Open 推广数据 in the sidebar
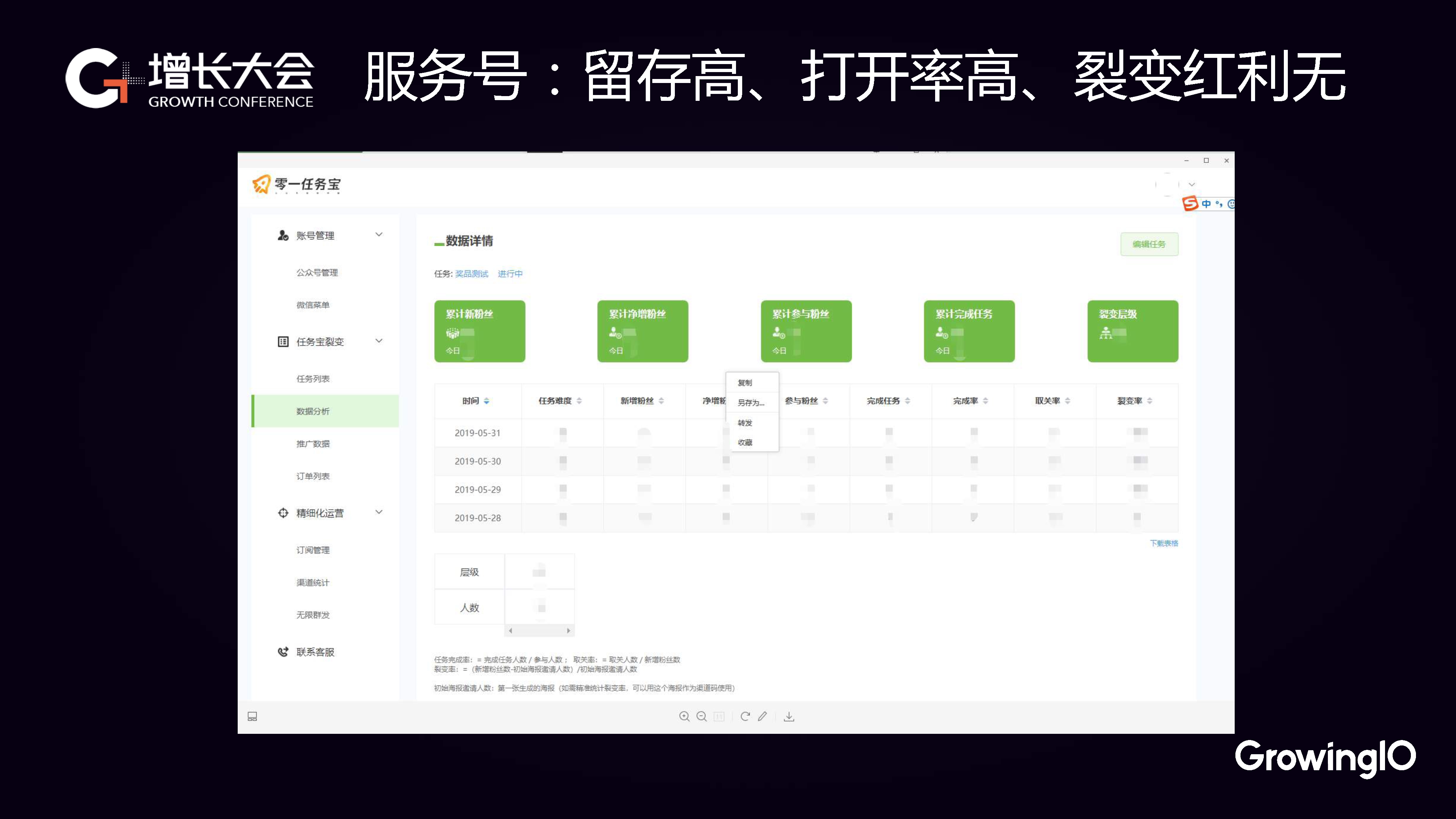 313,444
